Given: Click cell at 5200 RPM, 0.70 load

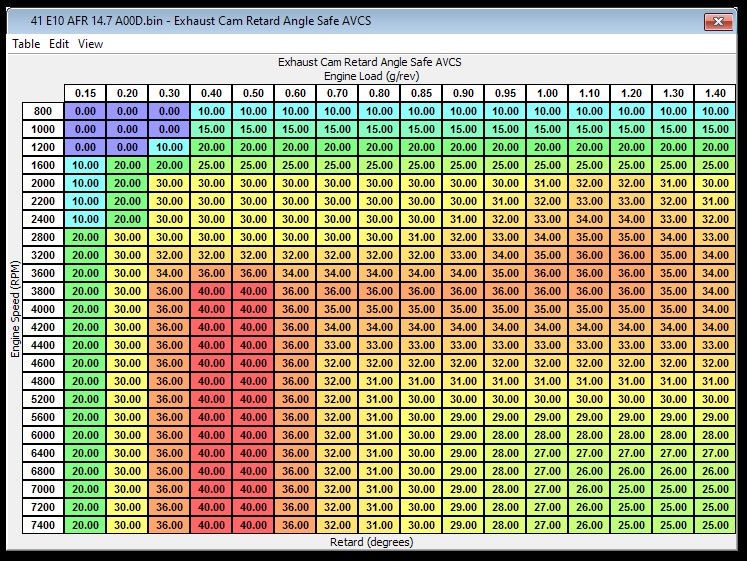Looking at the screenshot, I should 337,399.
